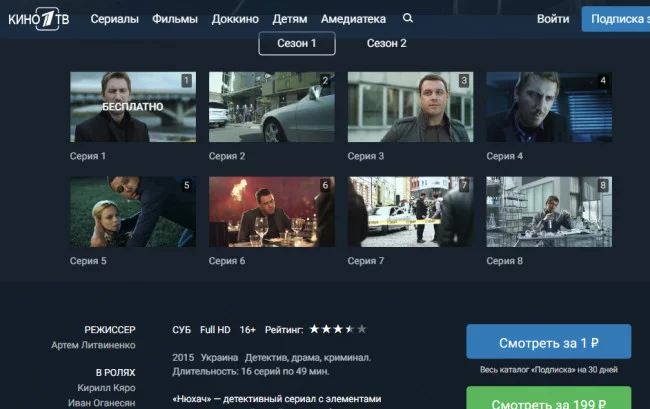Click the Весь каталог «Подписка» note

(x=549, y=370)
